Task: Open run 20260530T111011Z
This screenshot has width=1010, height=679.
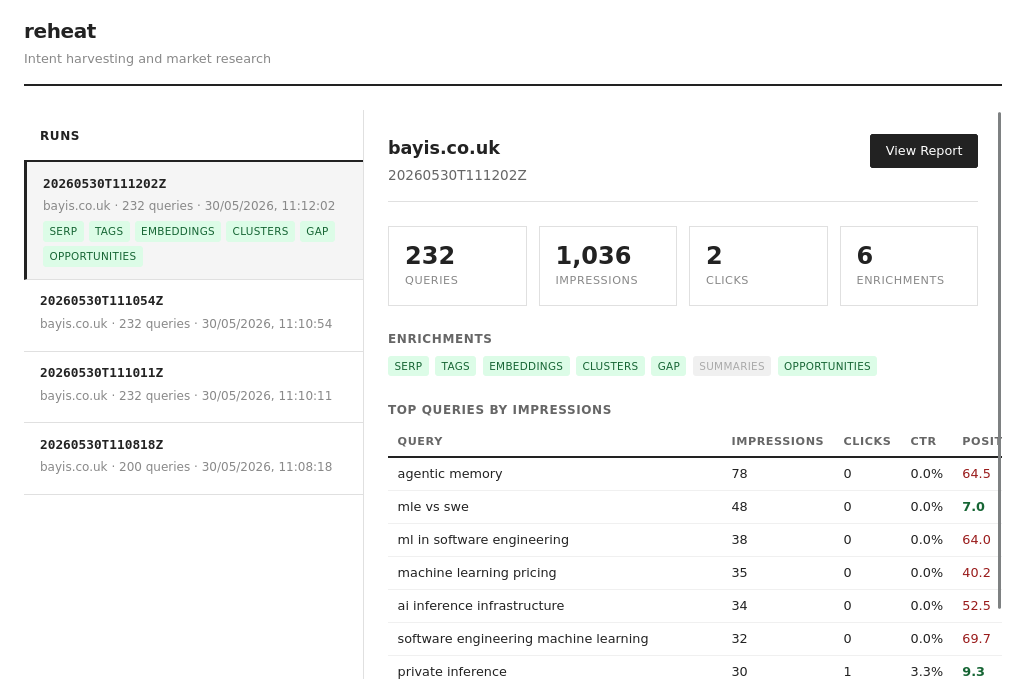Action: (x=194, y=387)
